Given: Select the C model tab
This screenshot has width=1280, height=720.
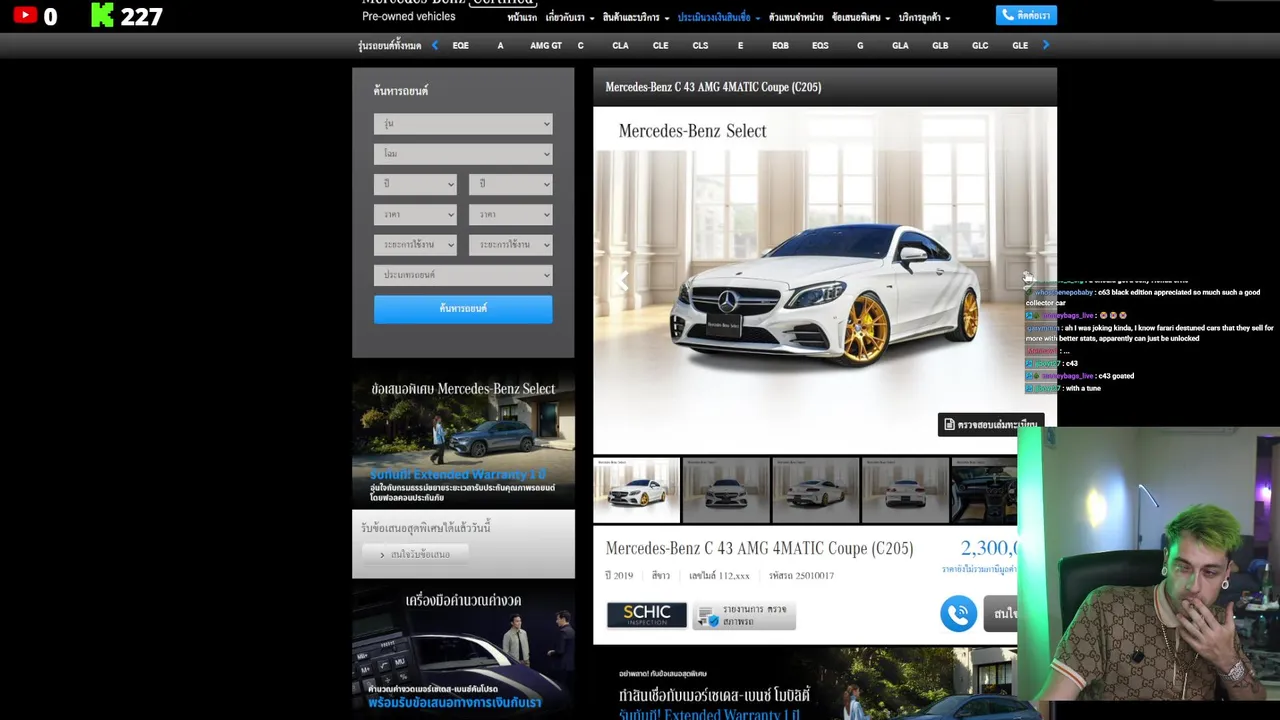Looking at the screenshot, I should point(580,45).
